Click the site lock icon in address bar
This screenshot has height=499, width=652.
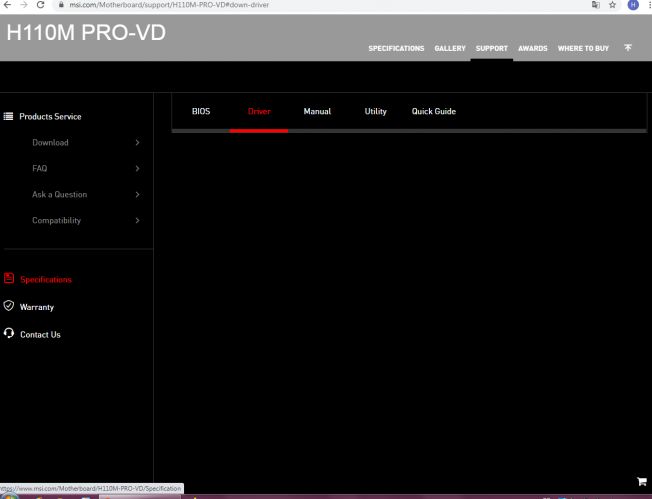pos(61,5)
